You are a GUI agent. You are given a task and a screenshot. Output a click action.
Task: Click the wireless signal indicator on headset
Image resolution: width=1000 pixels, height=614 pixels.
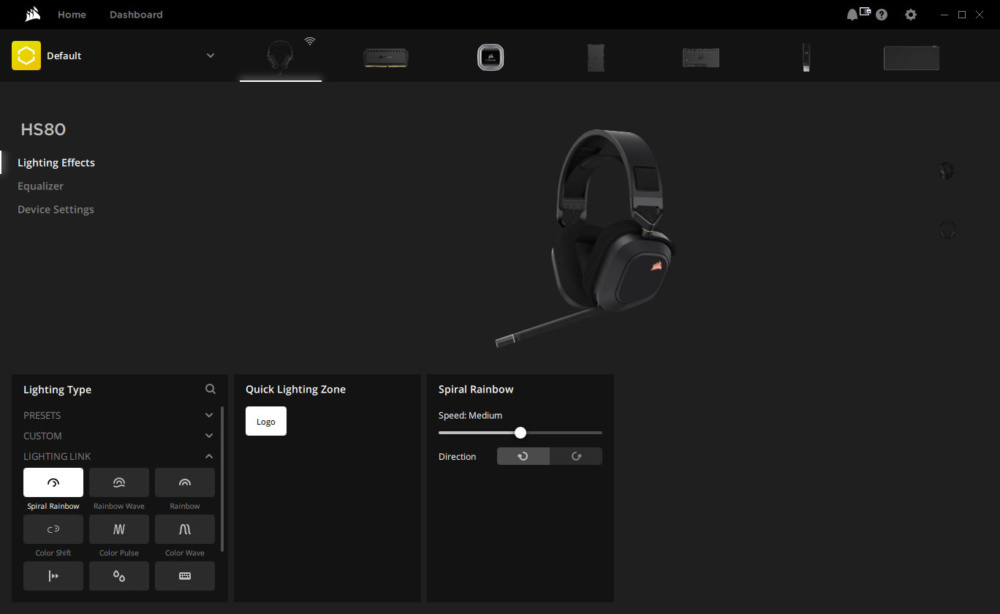[310, 41]
